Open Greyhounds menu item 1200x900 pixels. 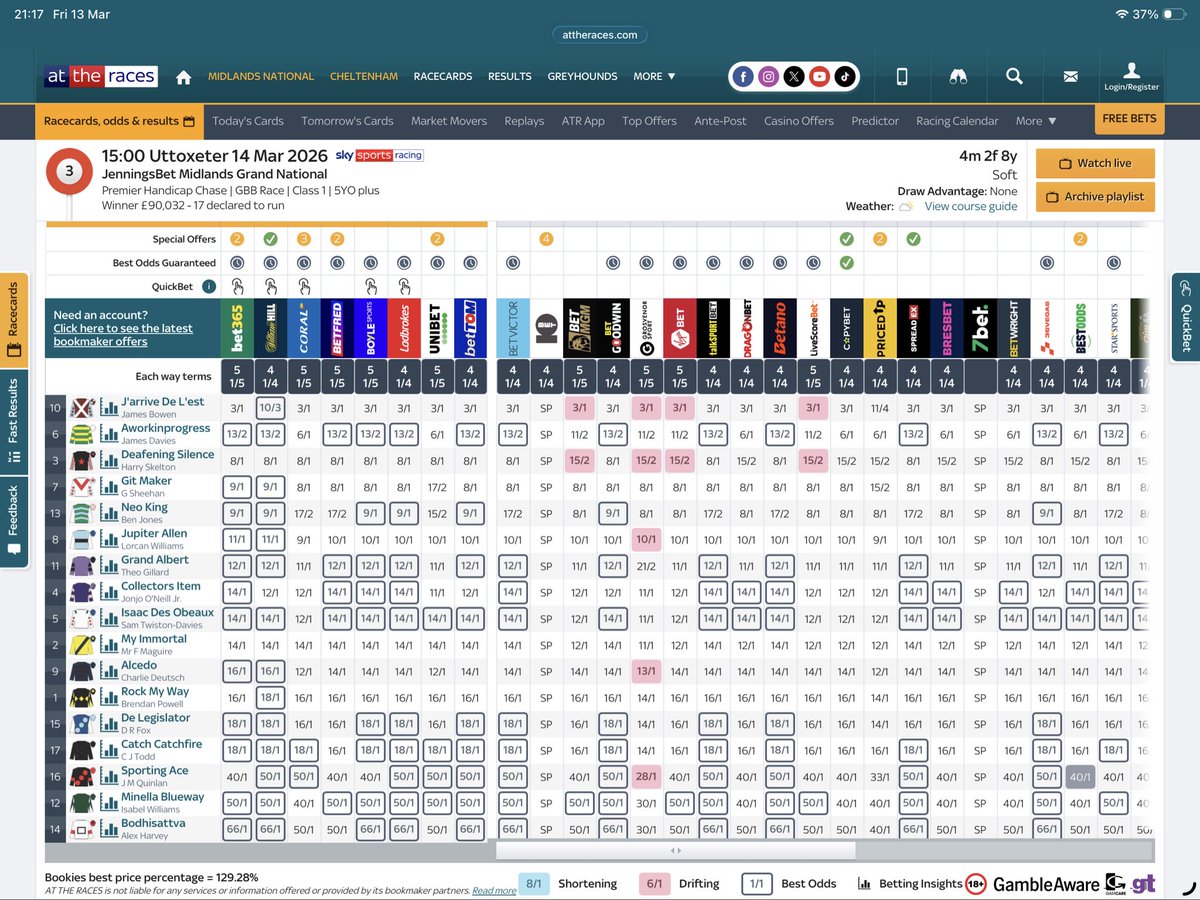pyautogui.click(x=583, y=77)
